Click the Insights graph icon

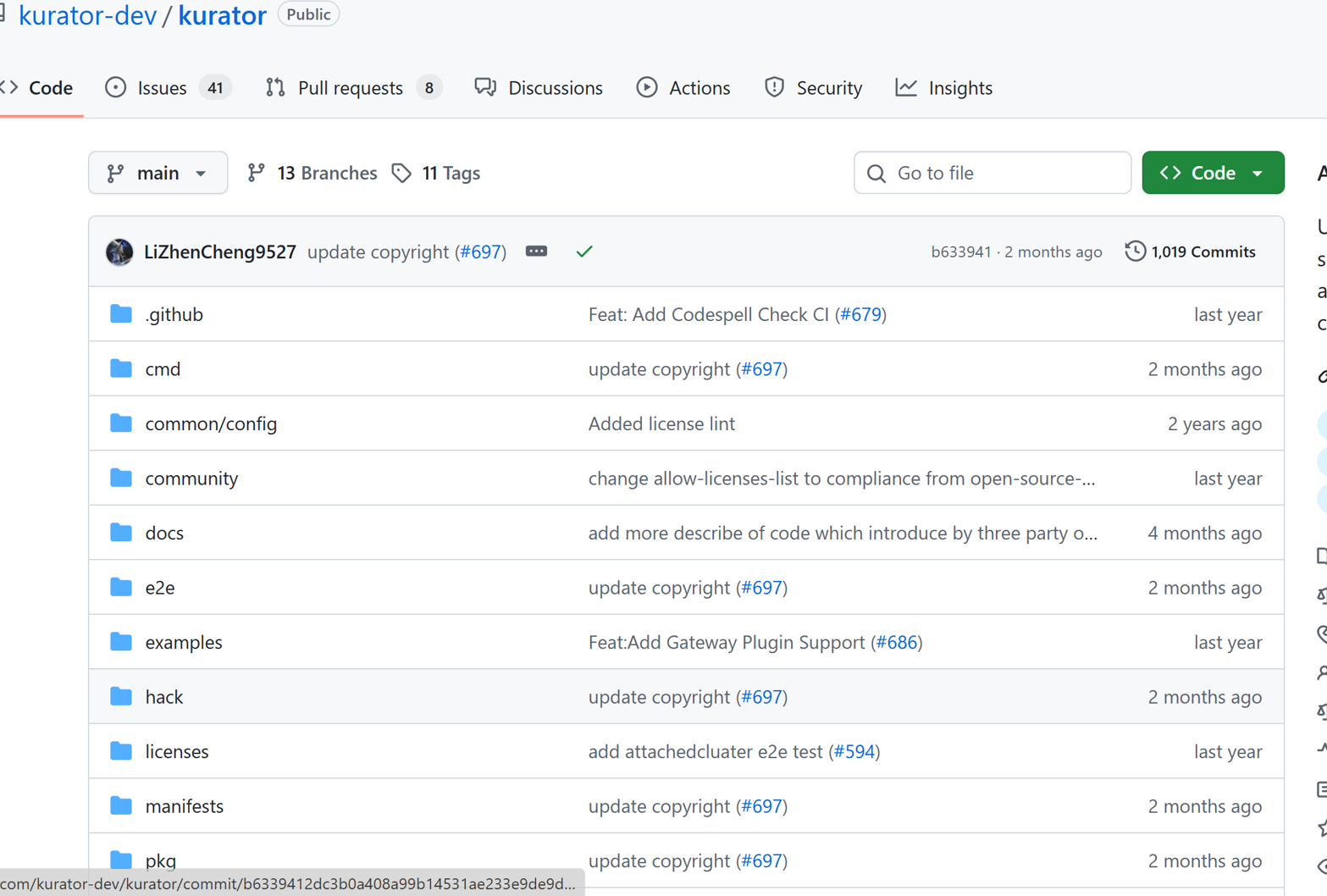tap(906, 87)
